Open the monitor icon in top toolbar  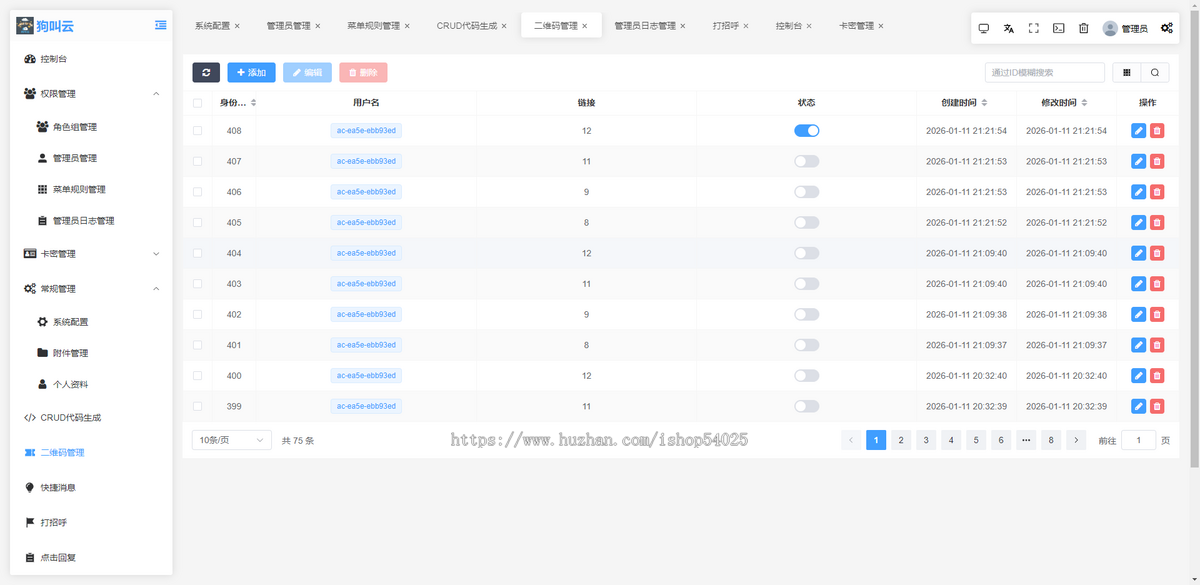[984, 29]
